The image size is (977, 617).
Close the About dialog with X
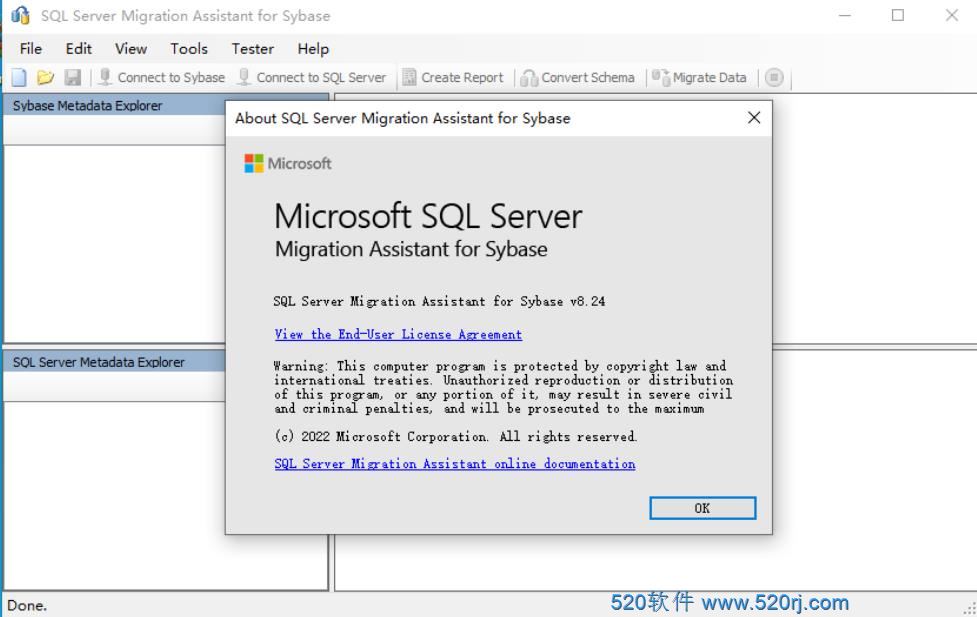754,118
